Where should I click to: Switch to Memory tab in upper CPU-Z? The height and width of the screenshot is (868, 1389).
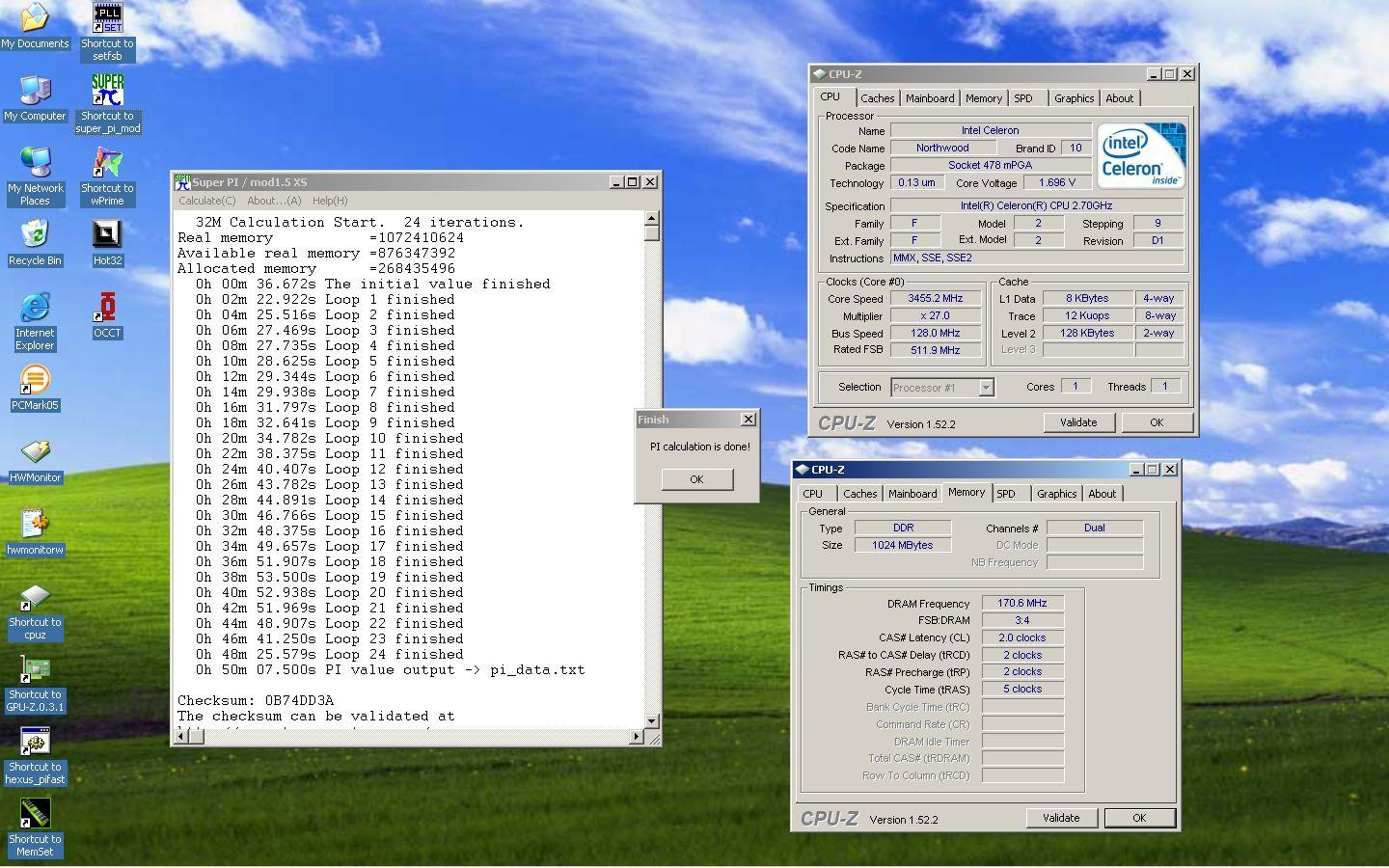(x=984, y=98)
